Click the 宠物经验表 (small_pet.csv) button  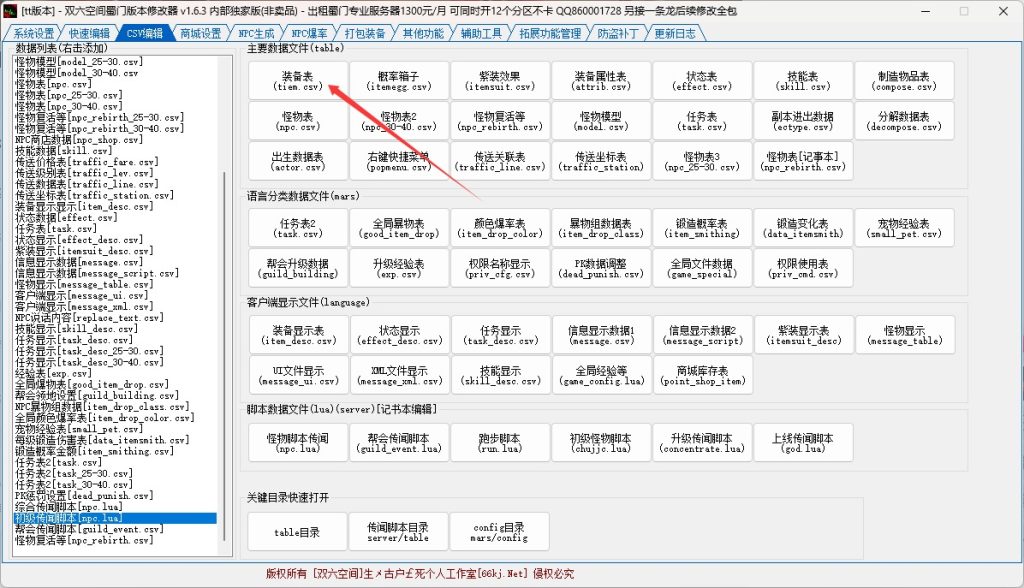pyautogui.click(x=904, y=228)
